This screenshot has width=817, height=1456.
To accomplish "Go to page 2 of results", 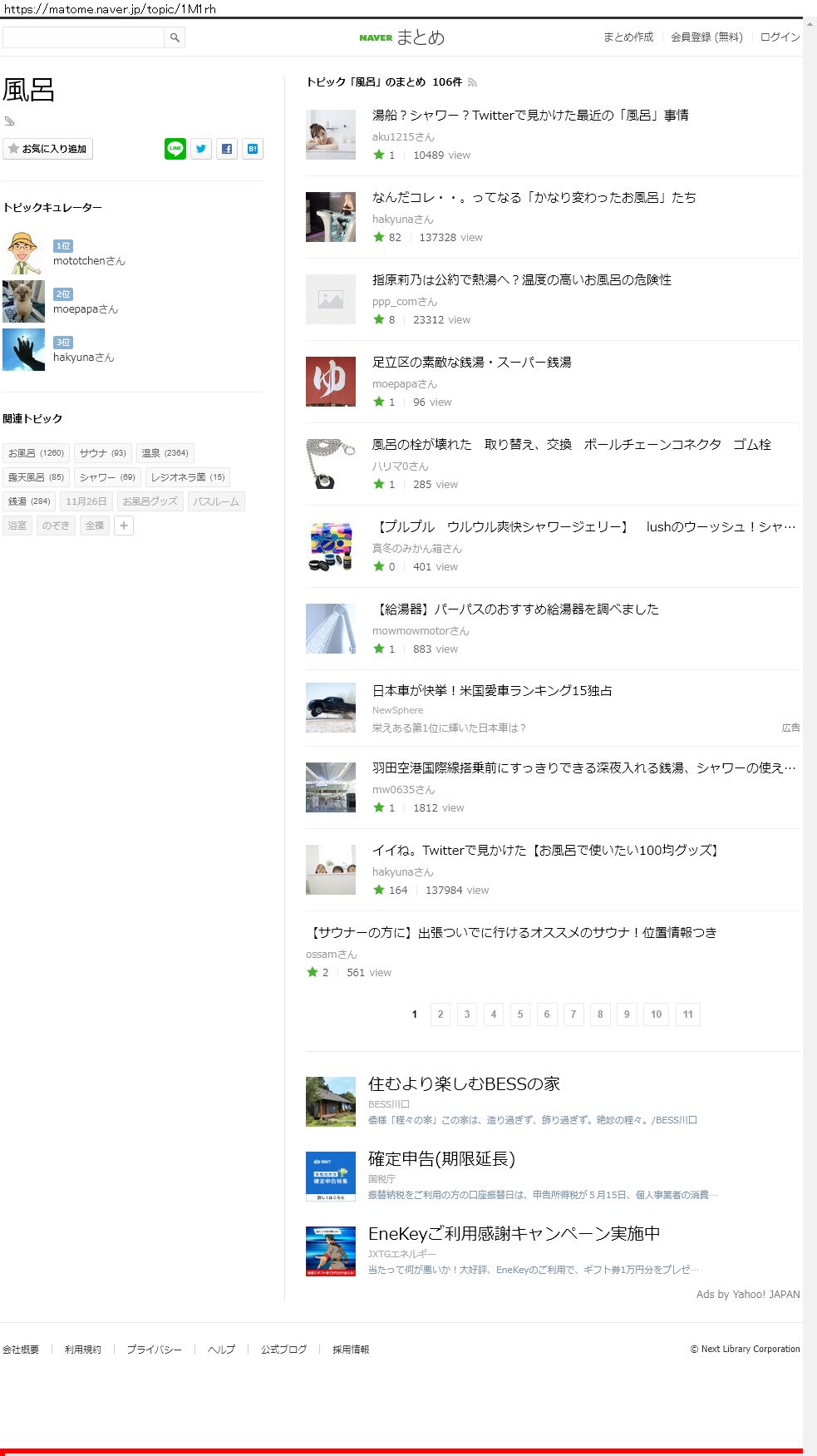I will (x=440, y=1014).
